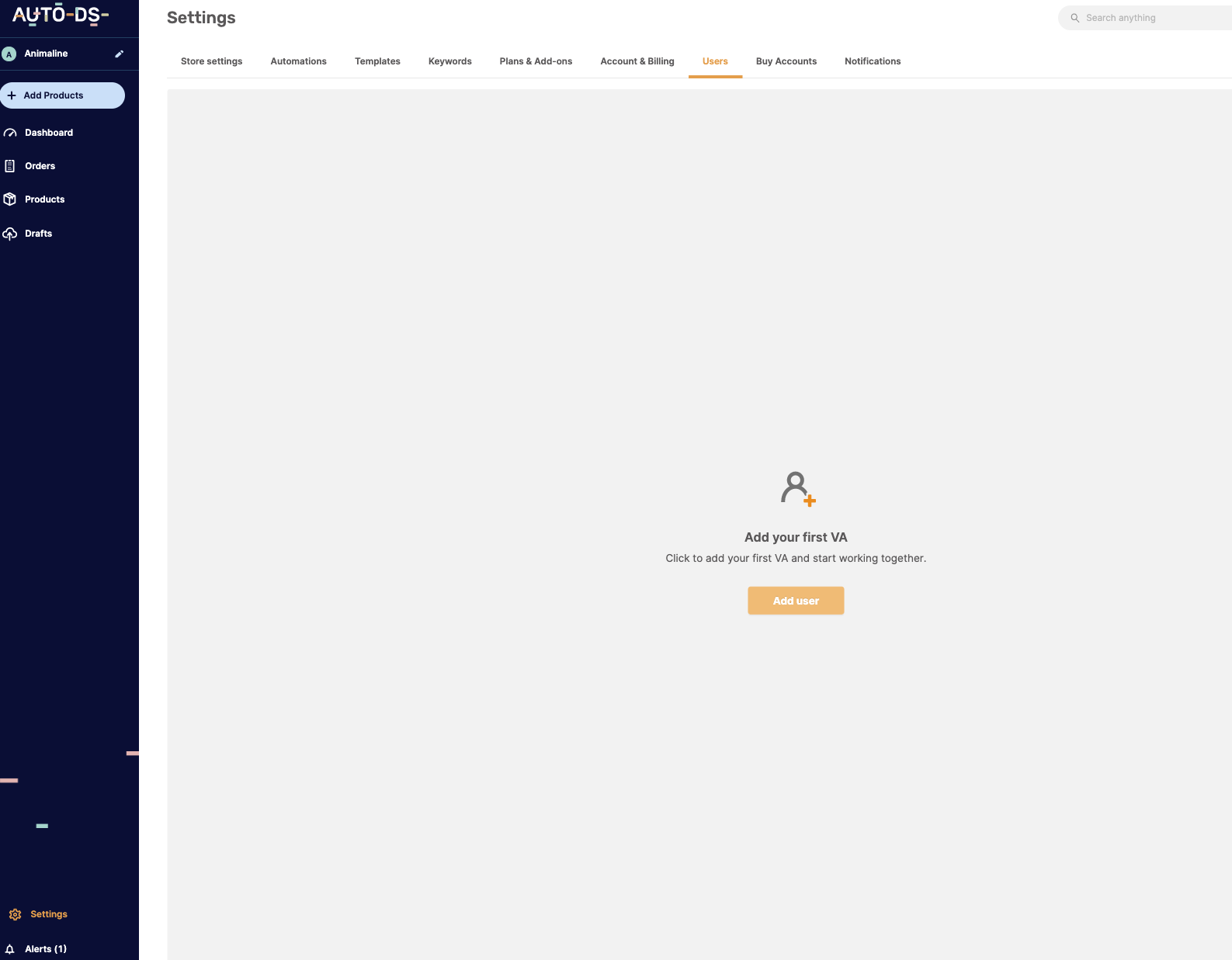This screenshot has height=960, width=1232.
Task: Open the Templates tab
Action: (x=377, y=61)
